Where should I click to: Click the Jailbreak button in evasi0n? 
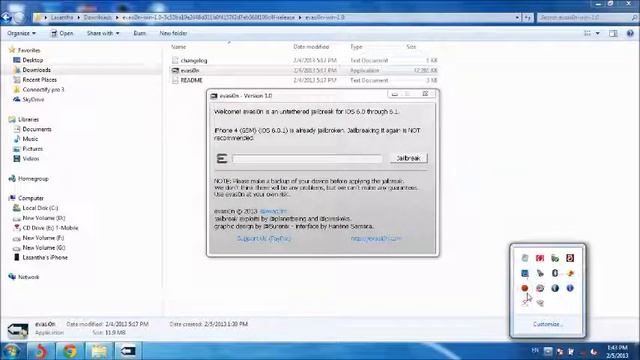click(409, 158)
